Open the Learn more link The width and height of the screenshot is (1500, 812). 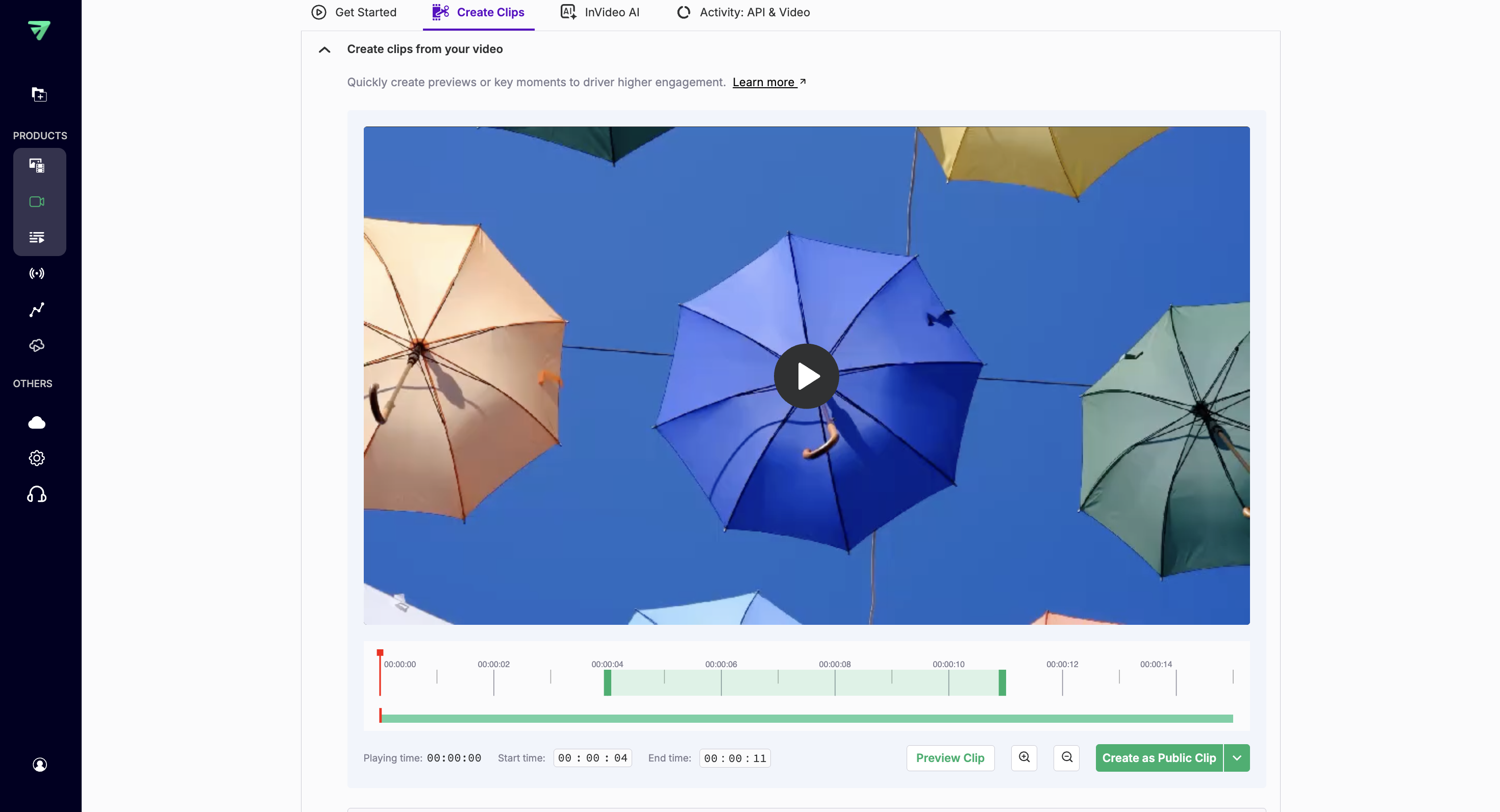pos(765,82)
